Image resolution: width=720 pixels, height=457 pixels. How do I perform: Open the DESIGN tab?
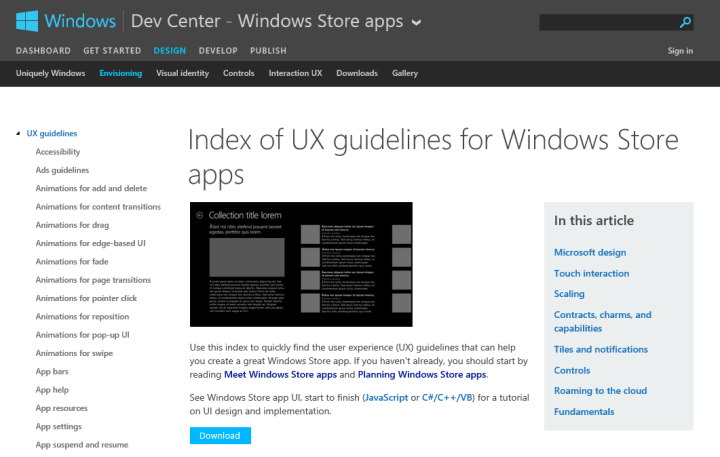[169, 50]
